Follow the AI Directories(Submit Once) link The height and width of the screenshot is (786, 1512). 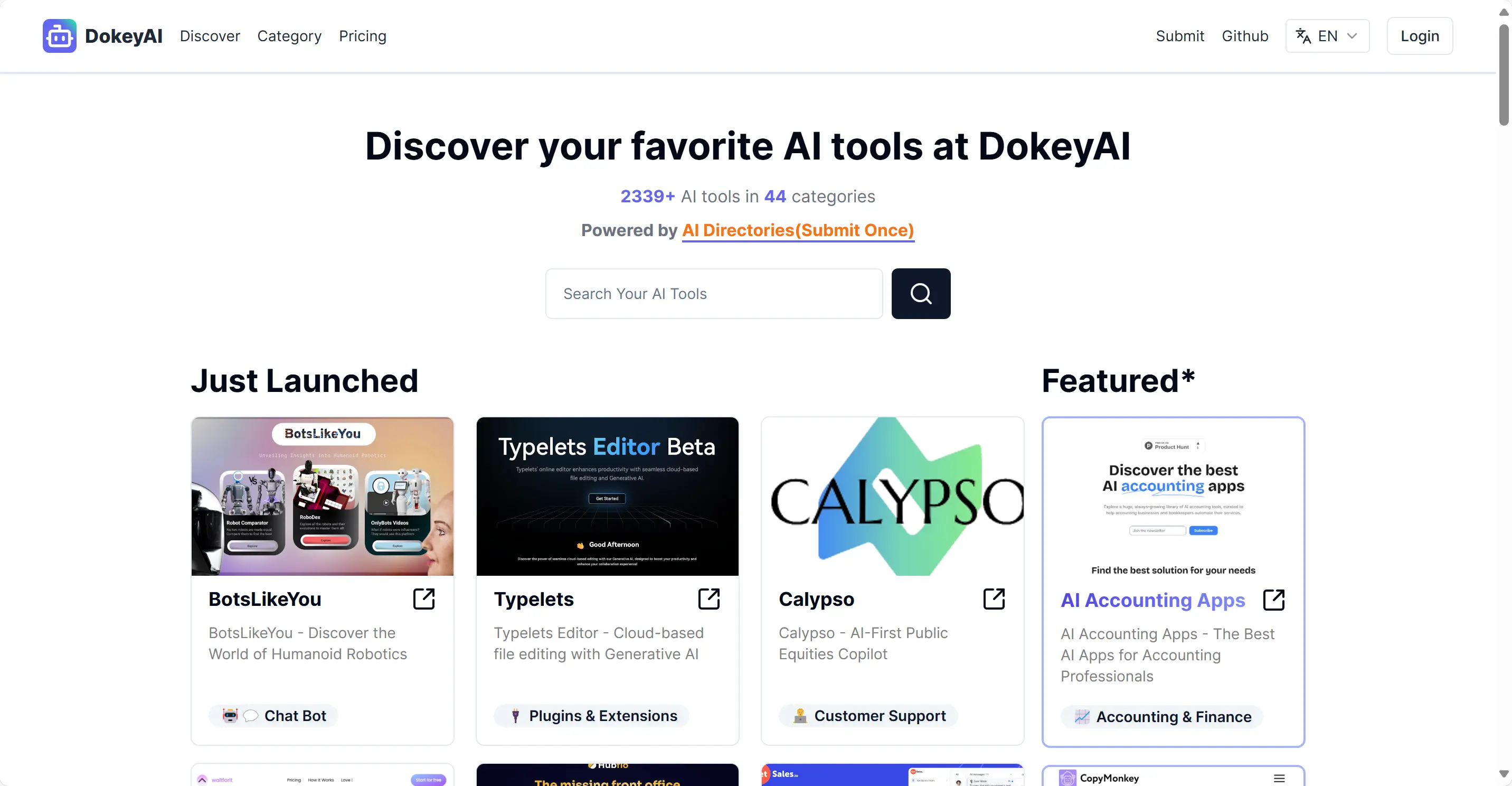(798, 230)
